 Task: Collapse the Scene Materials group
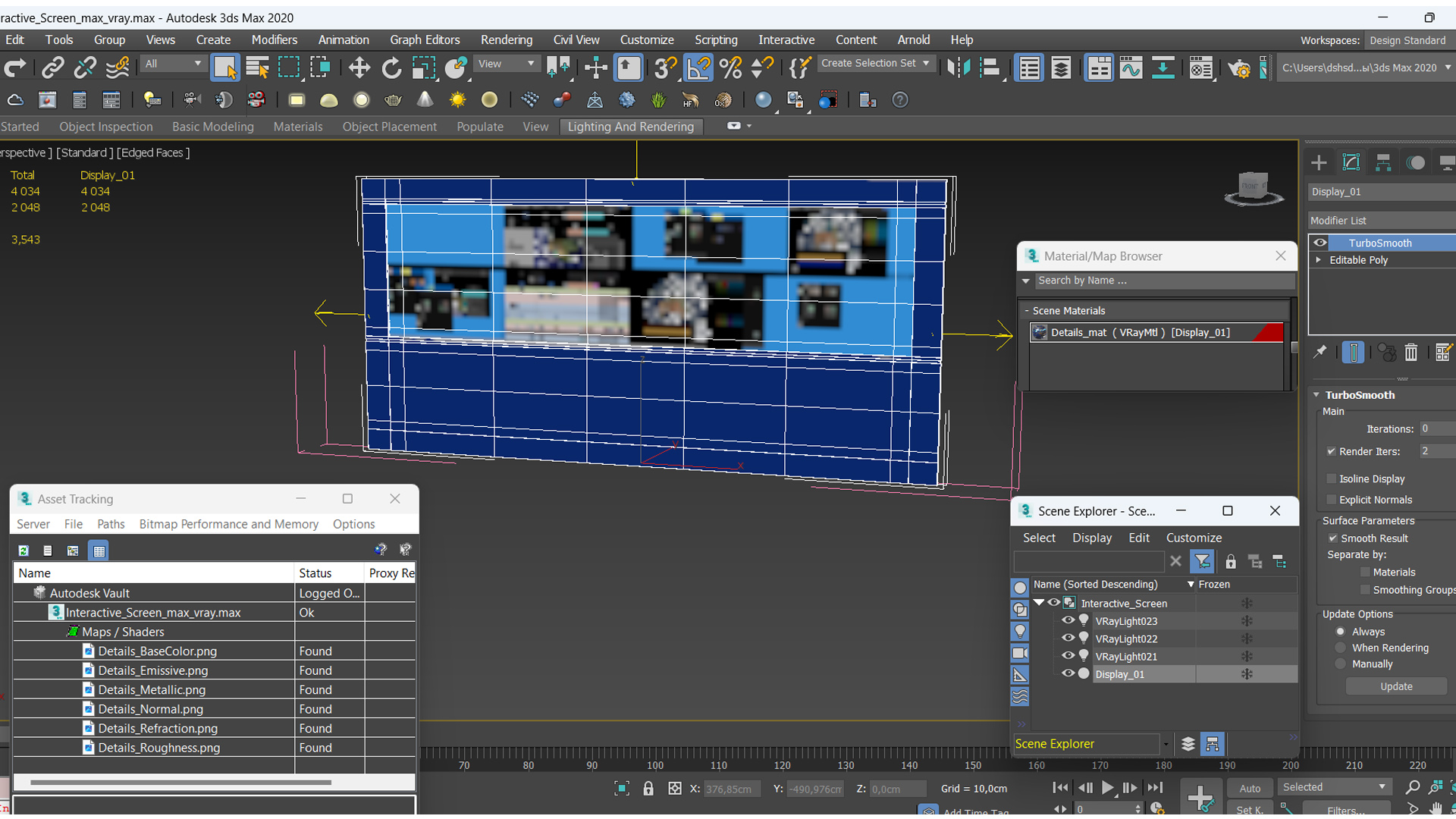[1027, 311]
